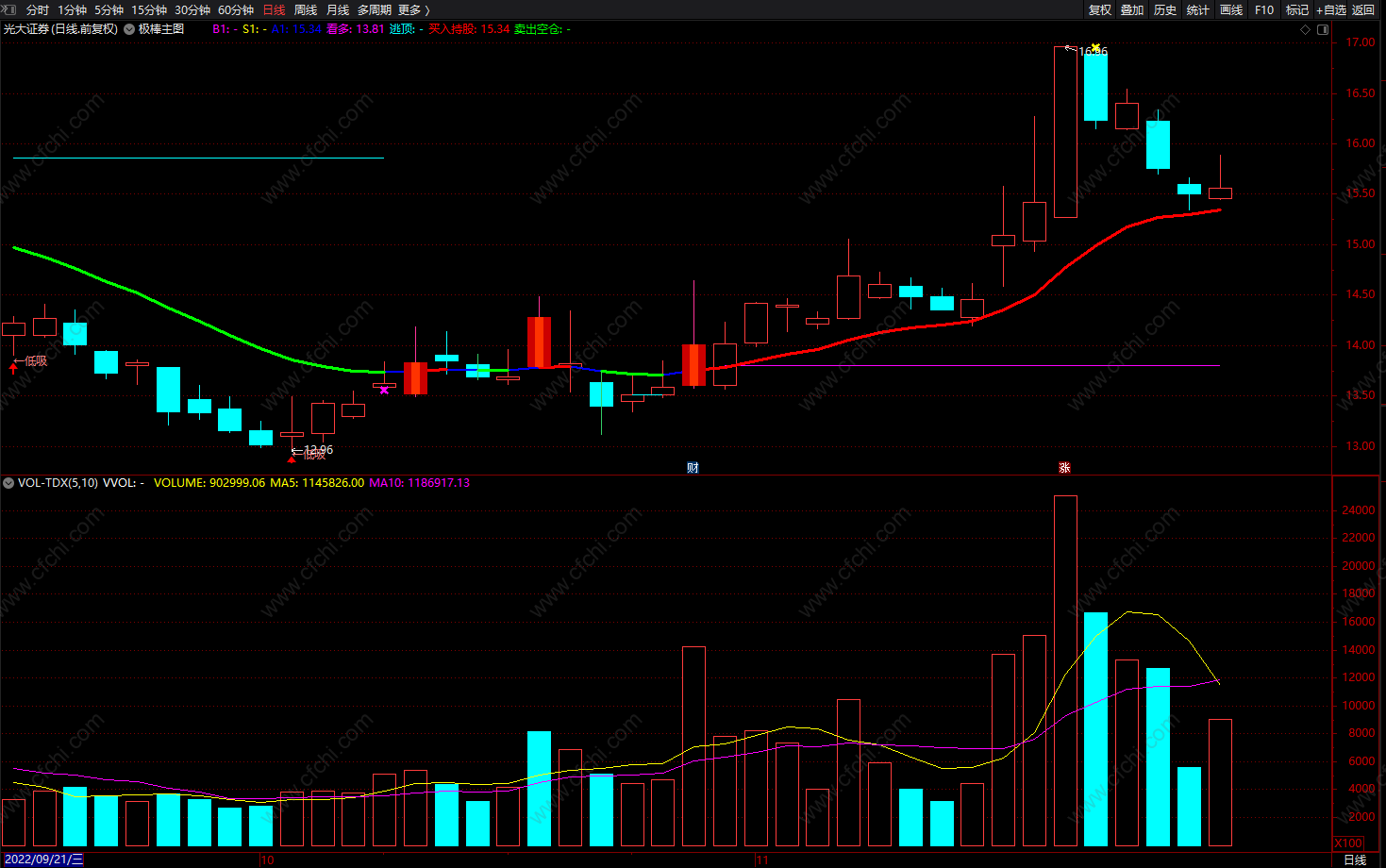Click the 标记 mark button
Screen dimensions: 1386x868
coord(1297,10)
